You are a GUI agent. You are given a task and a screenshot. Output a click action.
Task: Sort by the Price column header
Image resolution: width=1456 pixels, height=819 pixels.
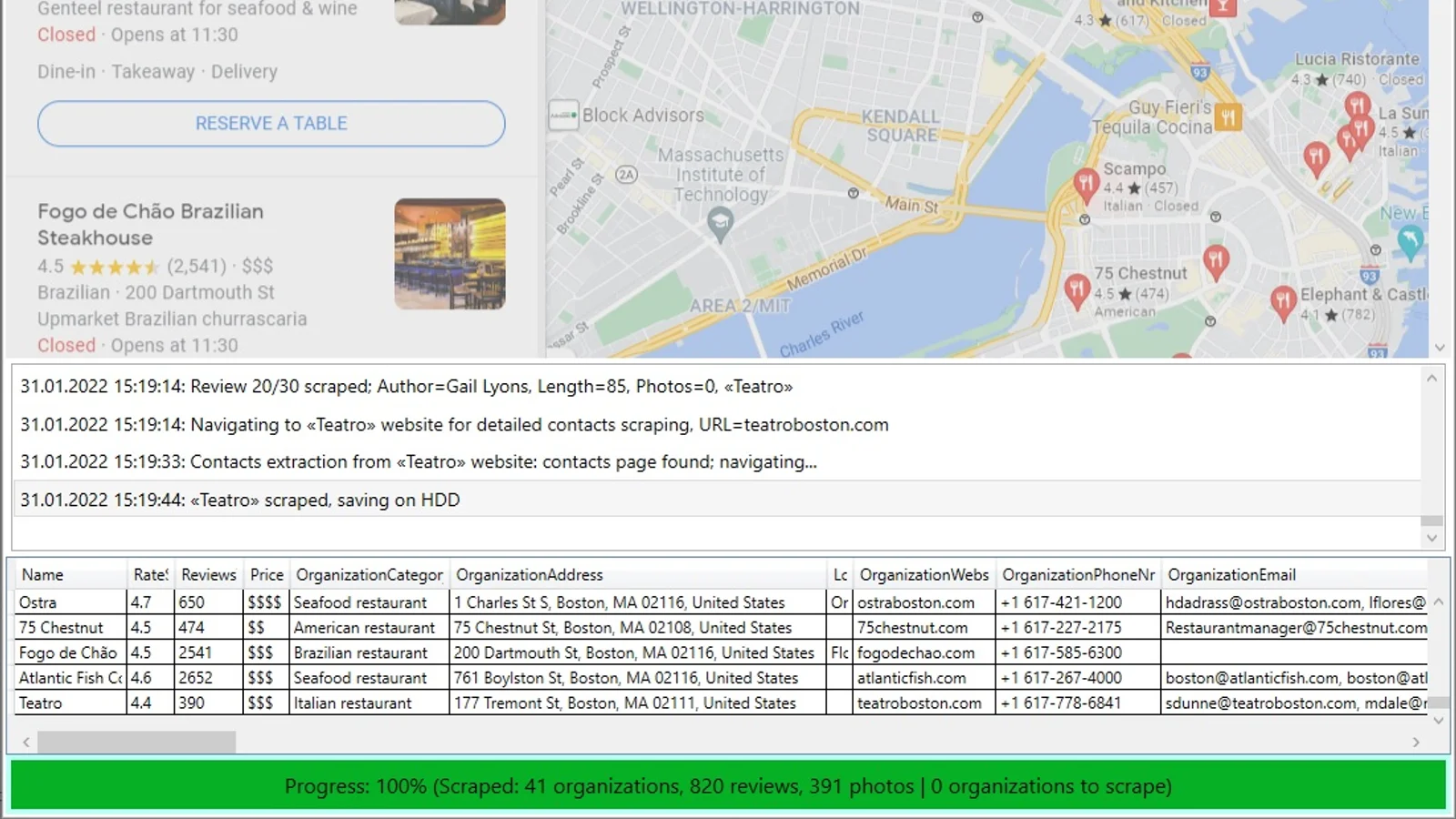pos(267,575)
